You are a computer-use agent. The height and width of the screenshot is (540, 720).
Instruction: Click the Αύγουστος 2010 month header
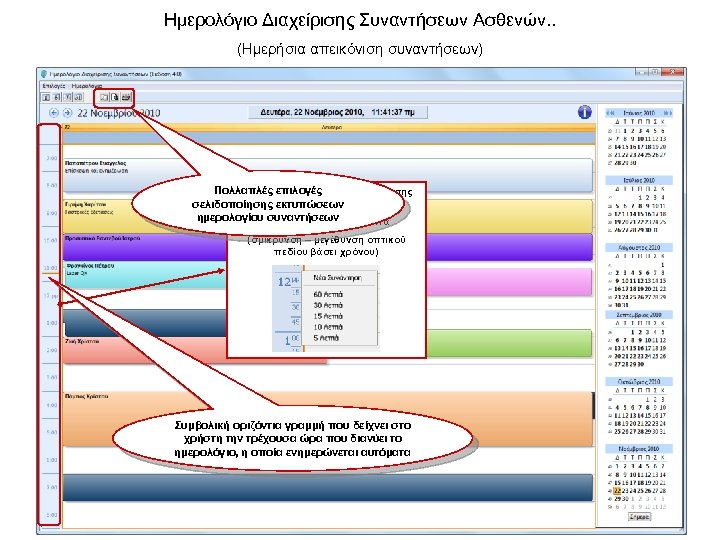(x=639, y=248)
